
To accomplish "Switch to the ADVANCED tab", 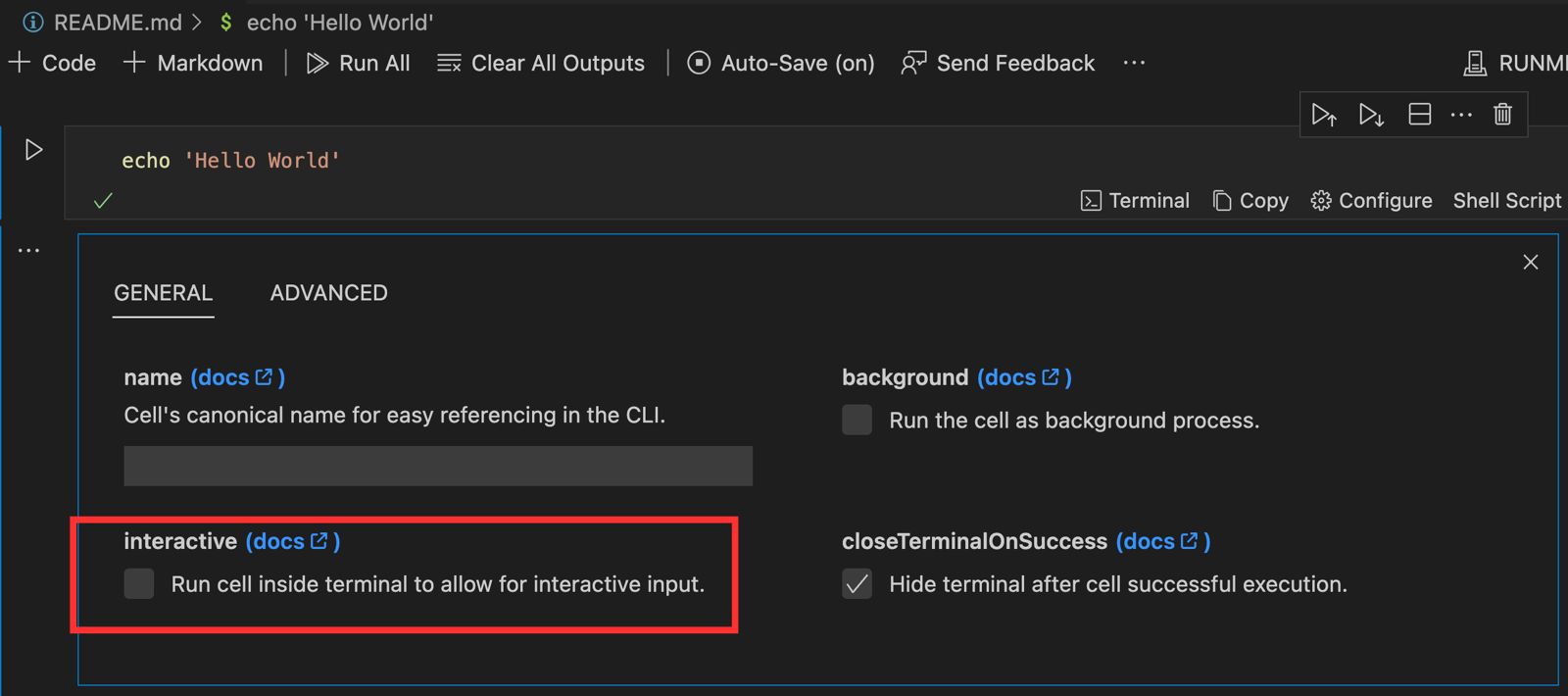I will pos(328,292).
